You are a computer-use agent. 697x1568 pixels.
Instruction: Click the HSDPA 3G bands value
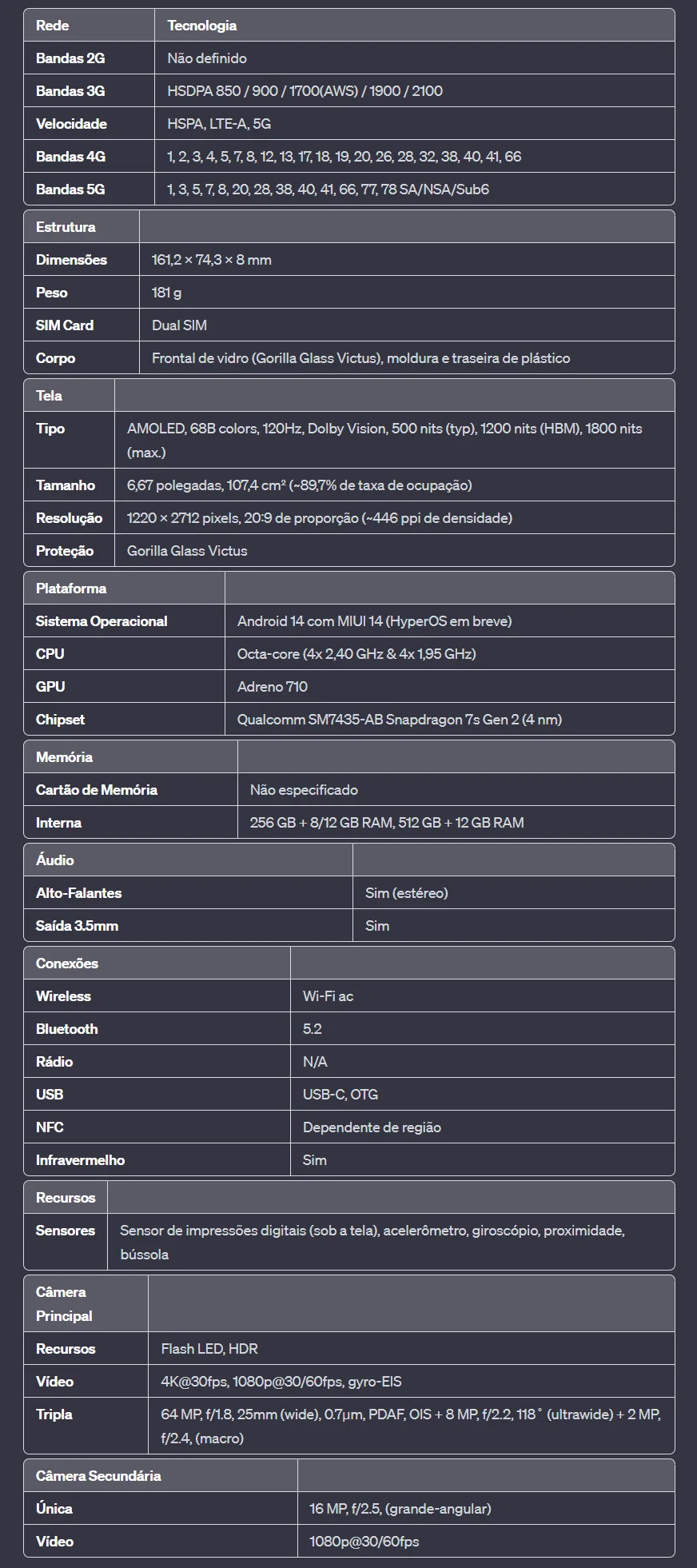pyautogui.click(x=305, y=91)
